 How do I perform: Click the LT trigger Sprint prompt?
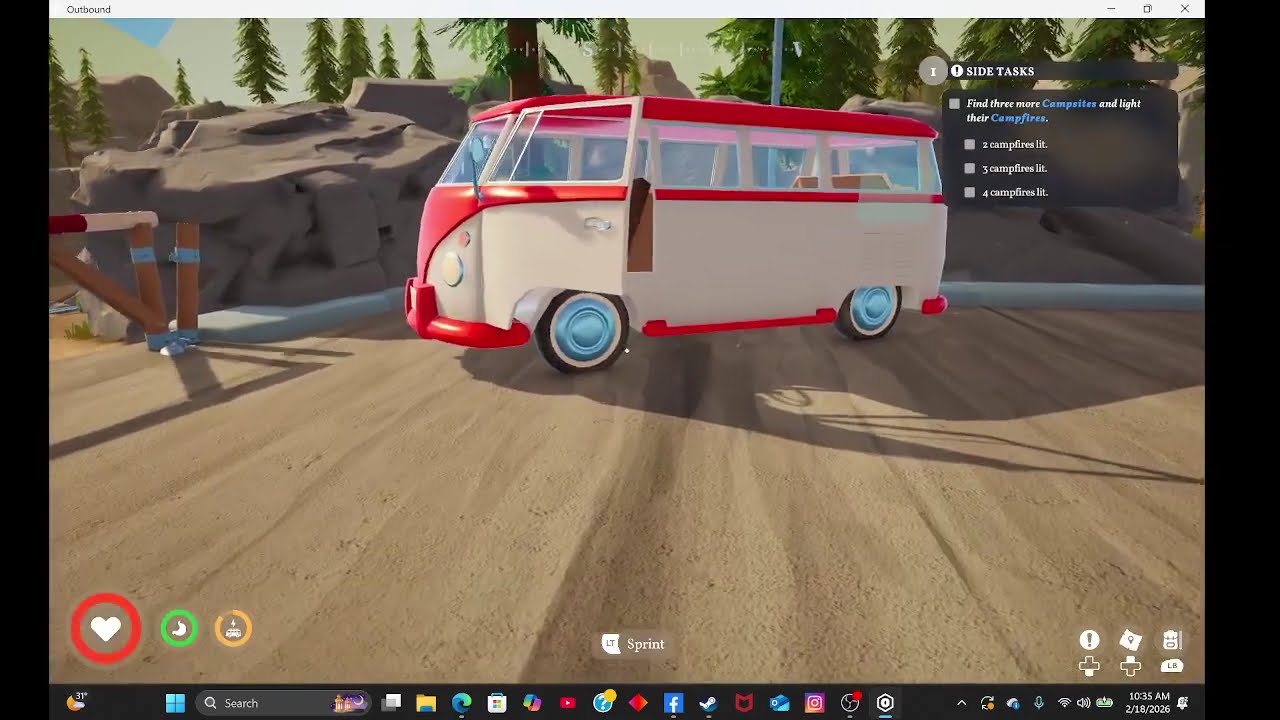633,644
